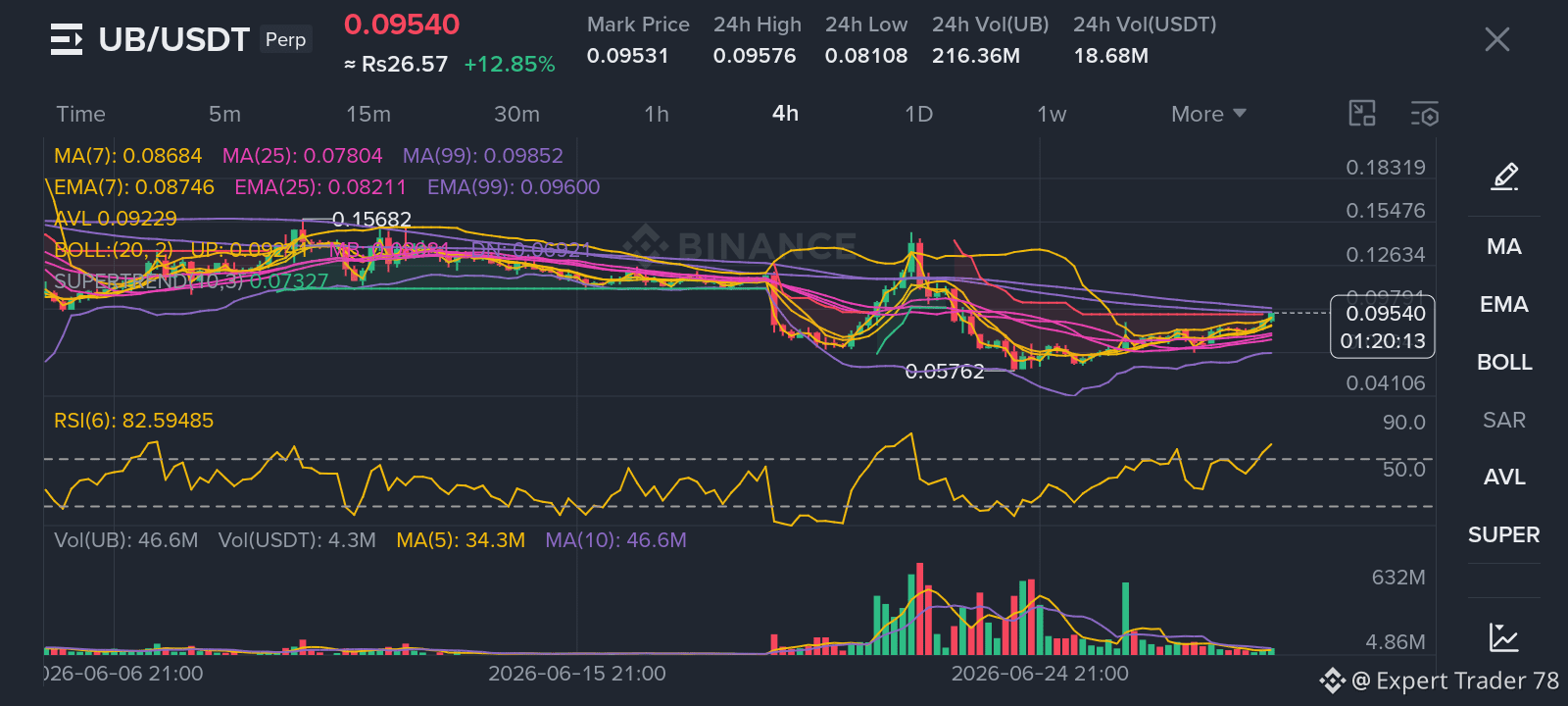Click the Perp contract label
This screenshot has height=706, width=1568.
(x=285, y=39)
